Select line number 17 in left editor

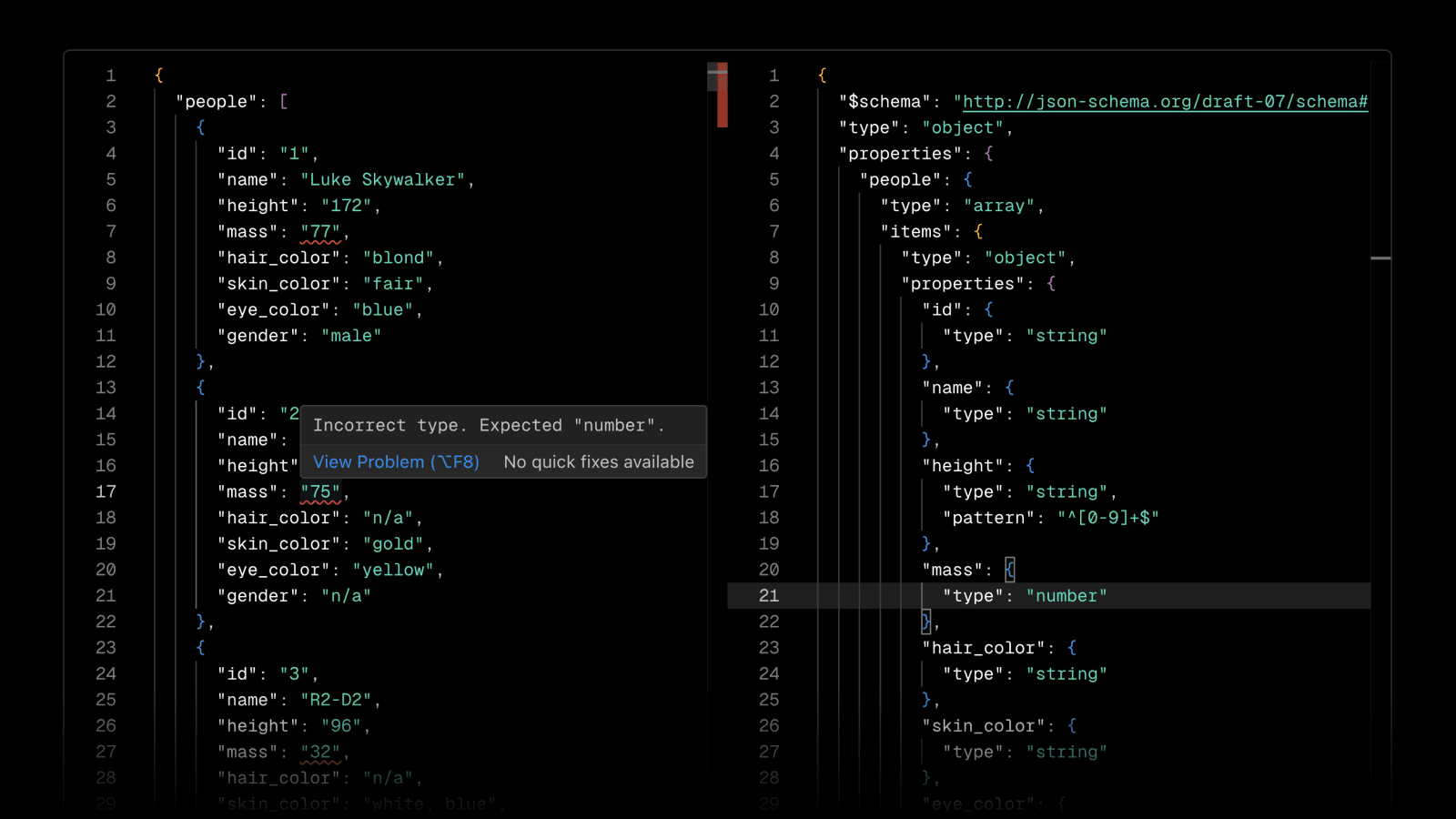[106, 492]
